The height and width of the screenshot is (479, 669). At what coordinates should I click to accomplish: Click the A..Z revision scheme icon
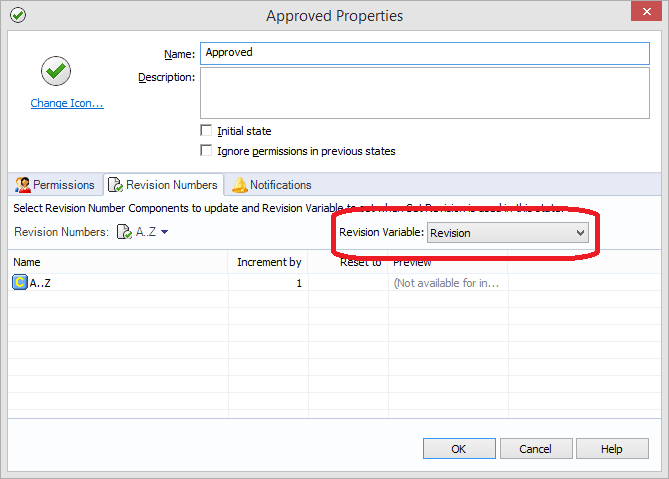point(124,233)
